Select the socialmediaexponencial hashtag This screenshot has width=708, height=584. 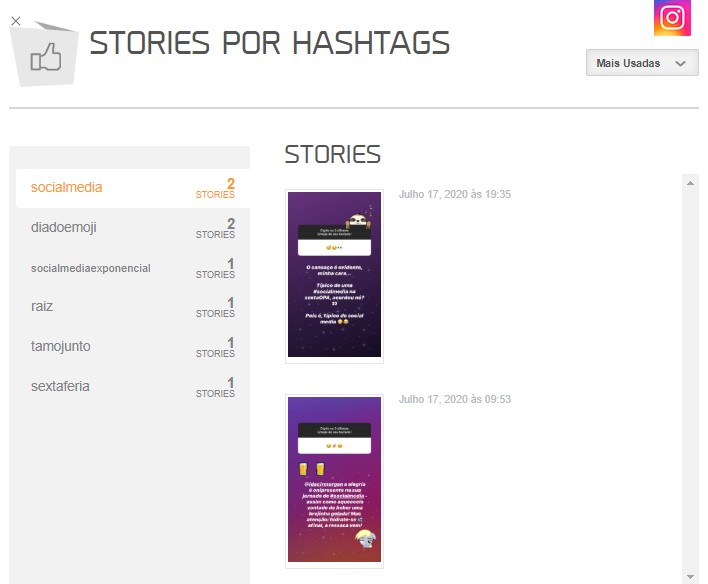point(133,268)
